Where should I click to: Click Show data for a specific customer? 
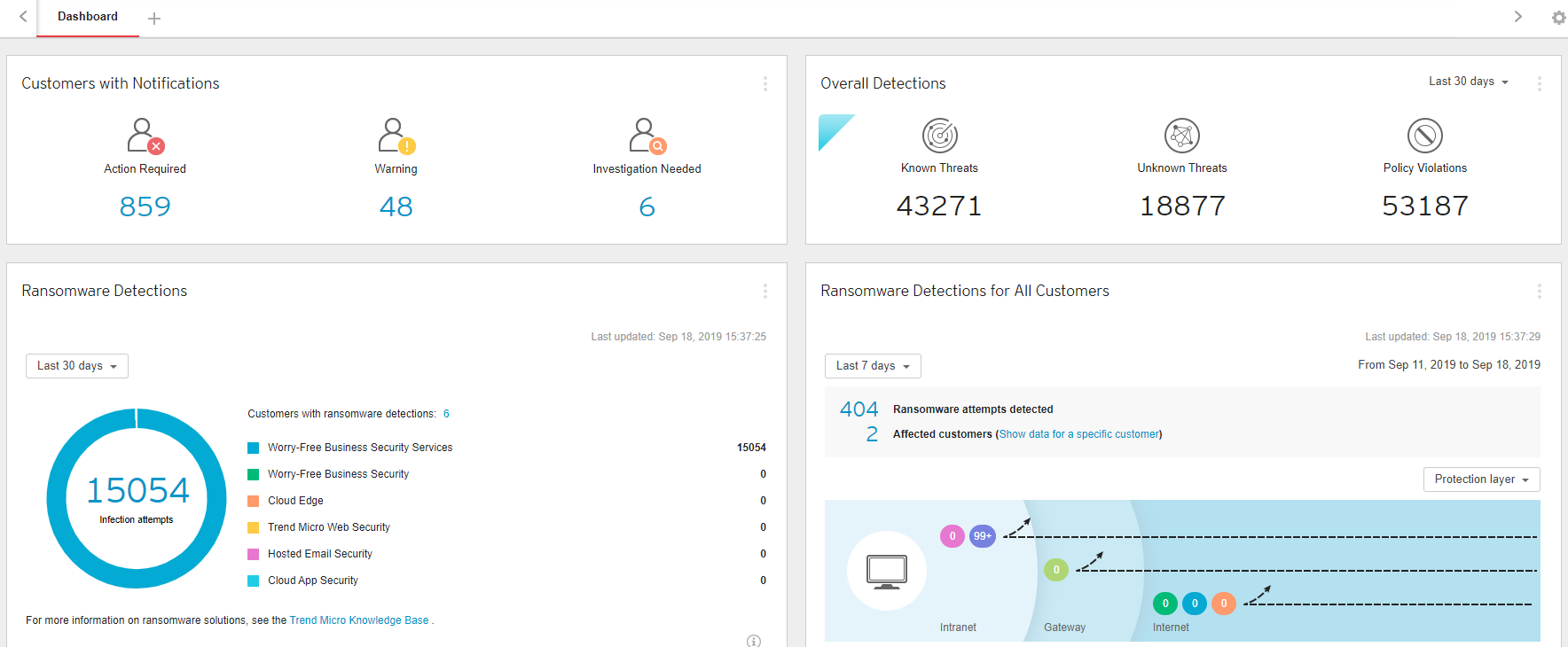pos(1078,434)
